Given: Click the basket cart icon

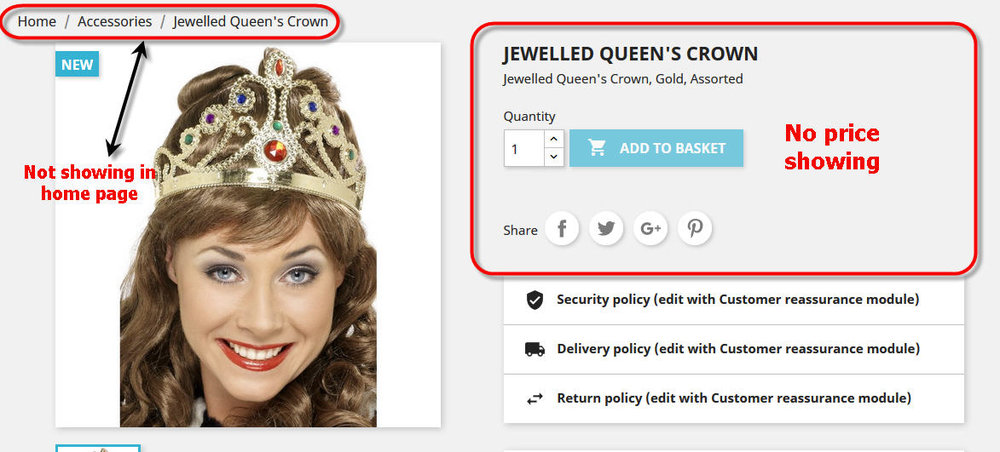Looking at the screenshot, I should 597,148.
